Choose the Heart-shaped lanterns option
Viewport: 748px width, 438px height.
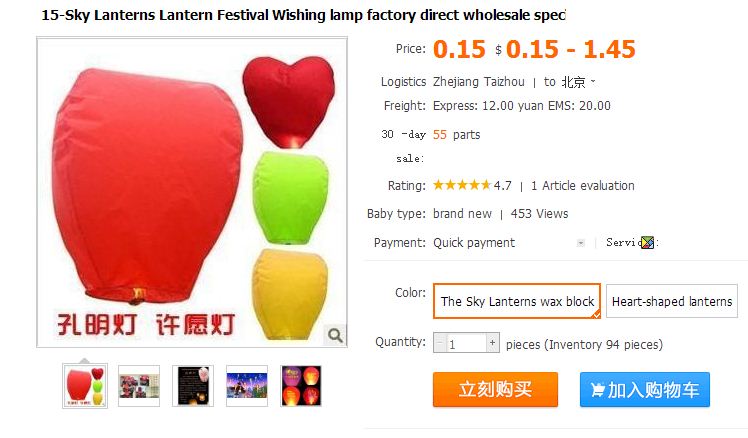point(672,301)
